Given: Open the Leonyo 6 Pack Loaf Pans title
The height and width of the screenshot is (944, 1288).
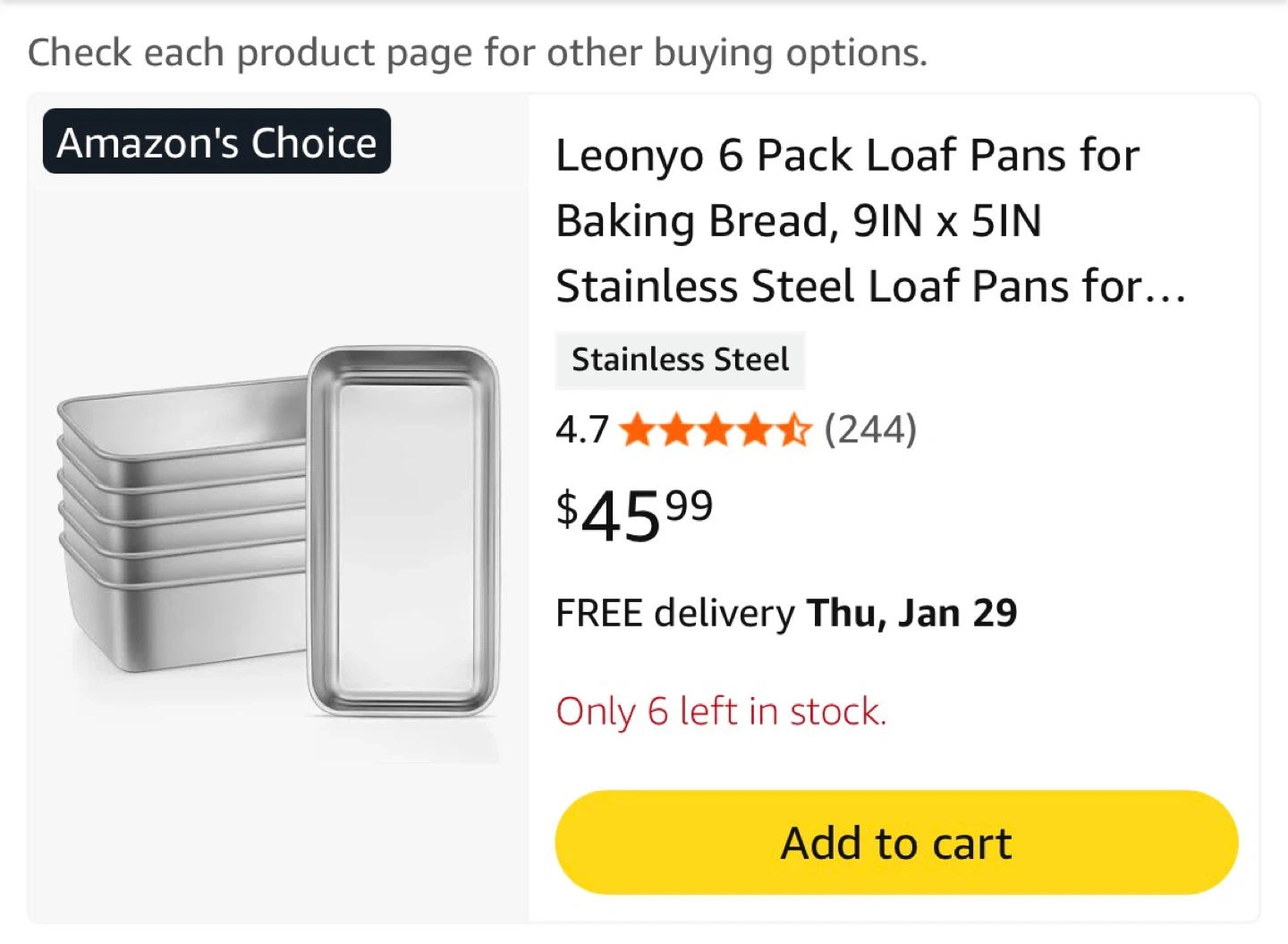Looking at the screenshot, I should click(x=846, y=156).
